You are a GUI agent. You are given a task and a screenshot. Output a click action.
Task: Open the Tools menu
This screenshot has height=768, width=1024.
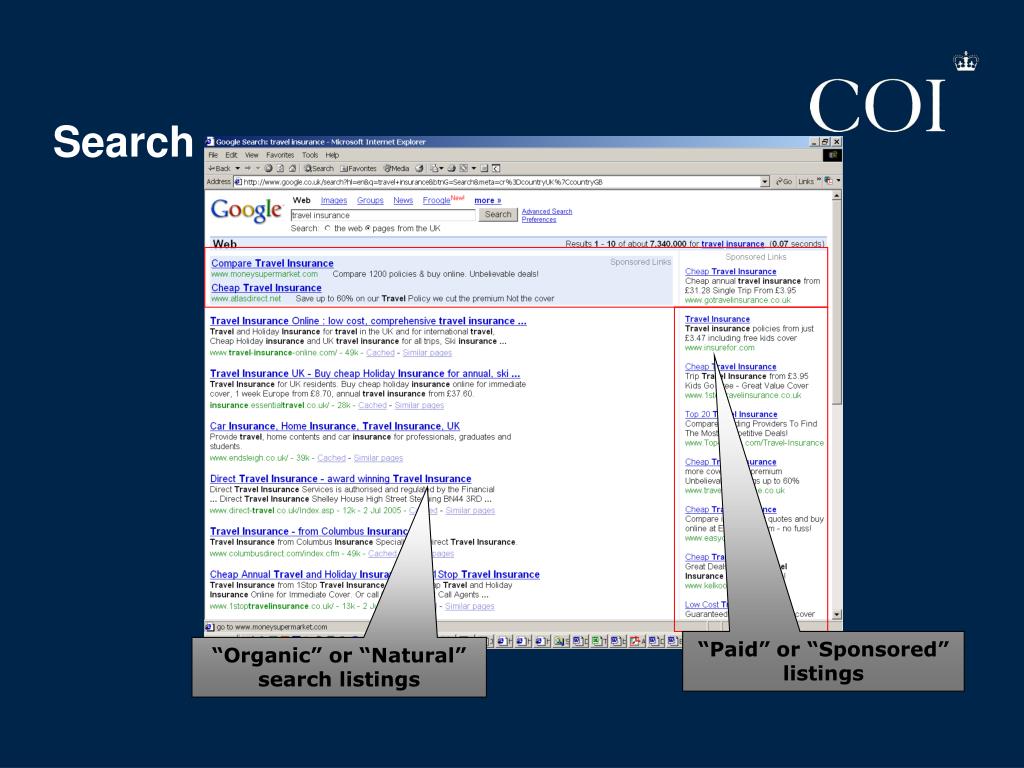click(310, 155)
